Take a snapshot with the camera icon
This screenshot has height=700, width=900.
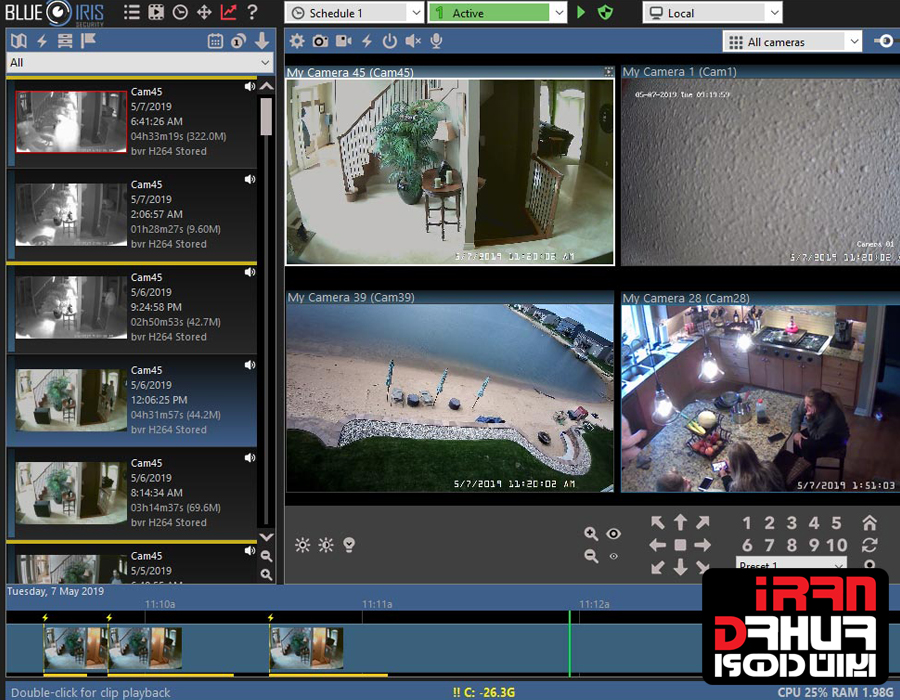(320, 41)
